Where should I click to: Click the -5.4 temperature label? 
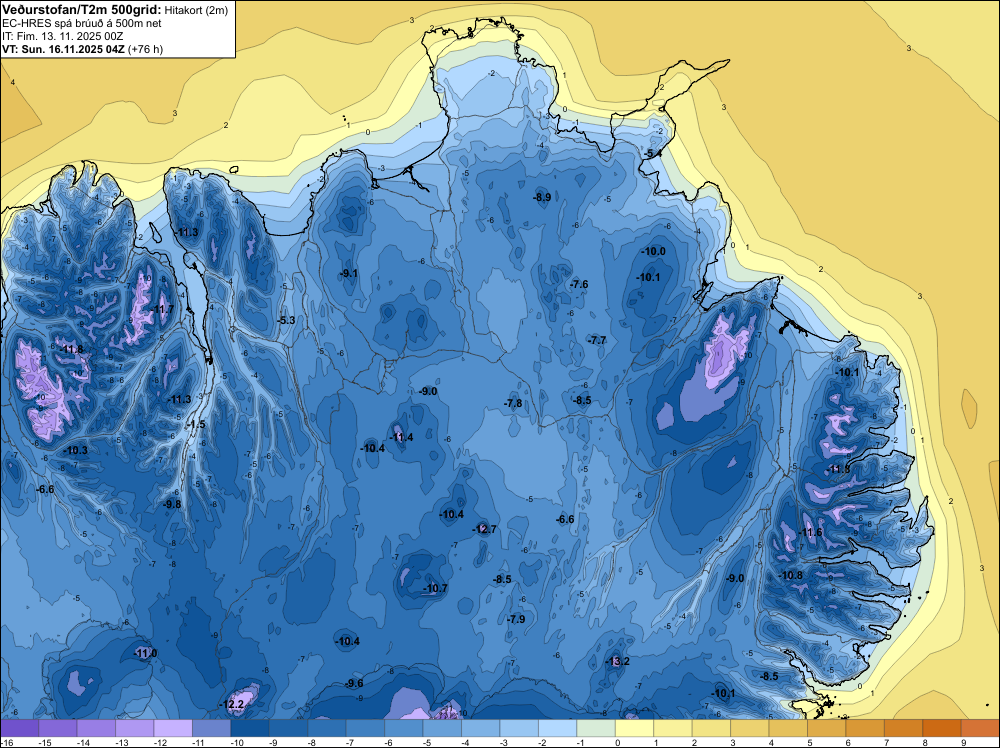[x=652, y=154]
